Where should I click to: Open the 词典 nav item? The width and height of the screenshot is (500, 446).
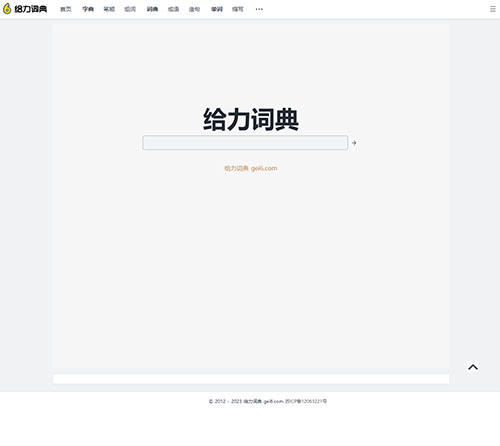tap(152, 9)
